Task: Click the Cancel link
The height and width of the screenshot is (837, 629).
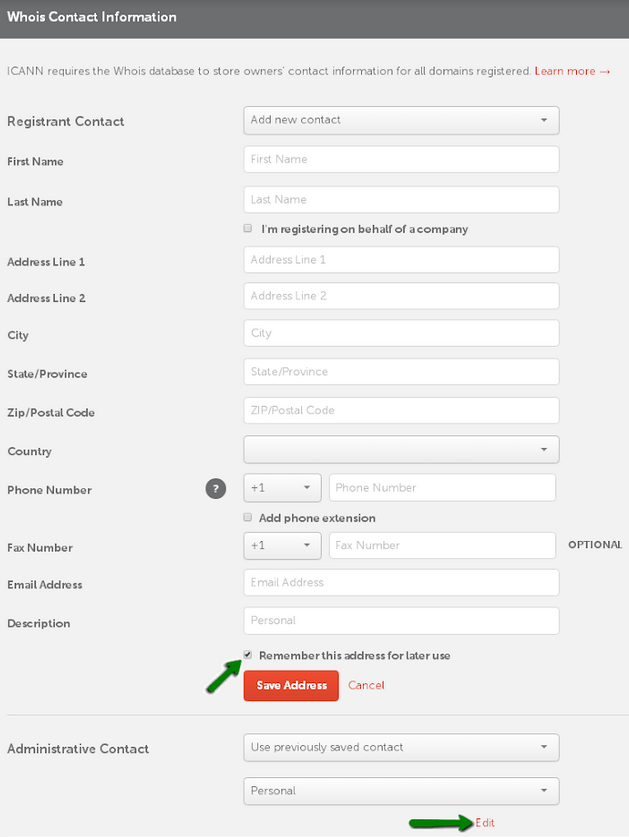Action: click(366, 685)
